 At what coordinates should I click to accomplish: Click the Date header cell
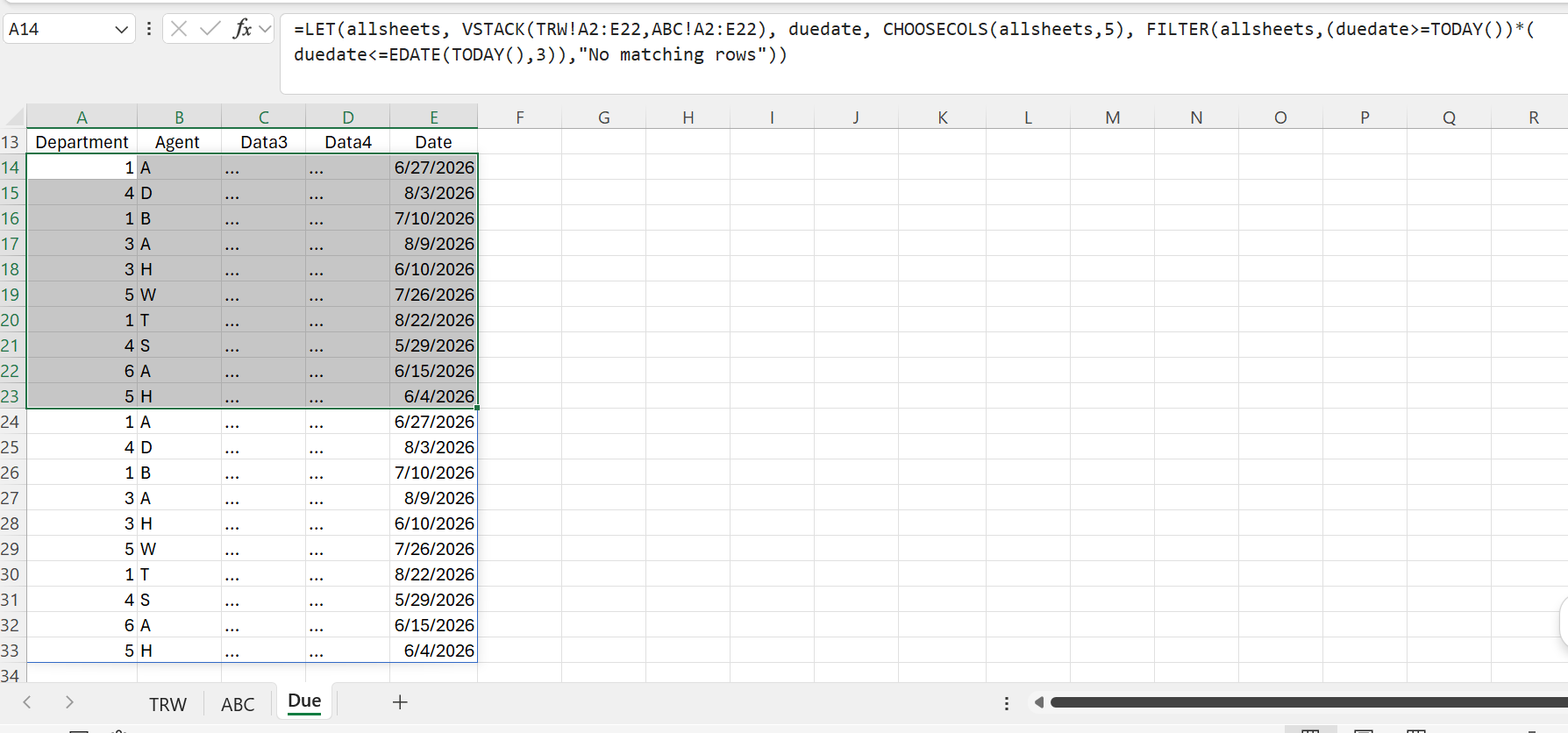(x=434, y=142)
